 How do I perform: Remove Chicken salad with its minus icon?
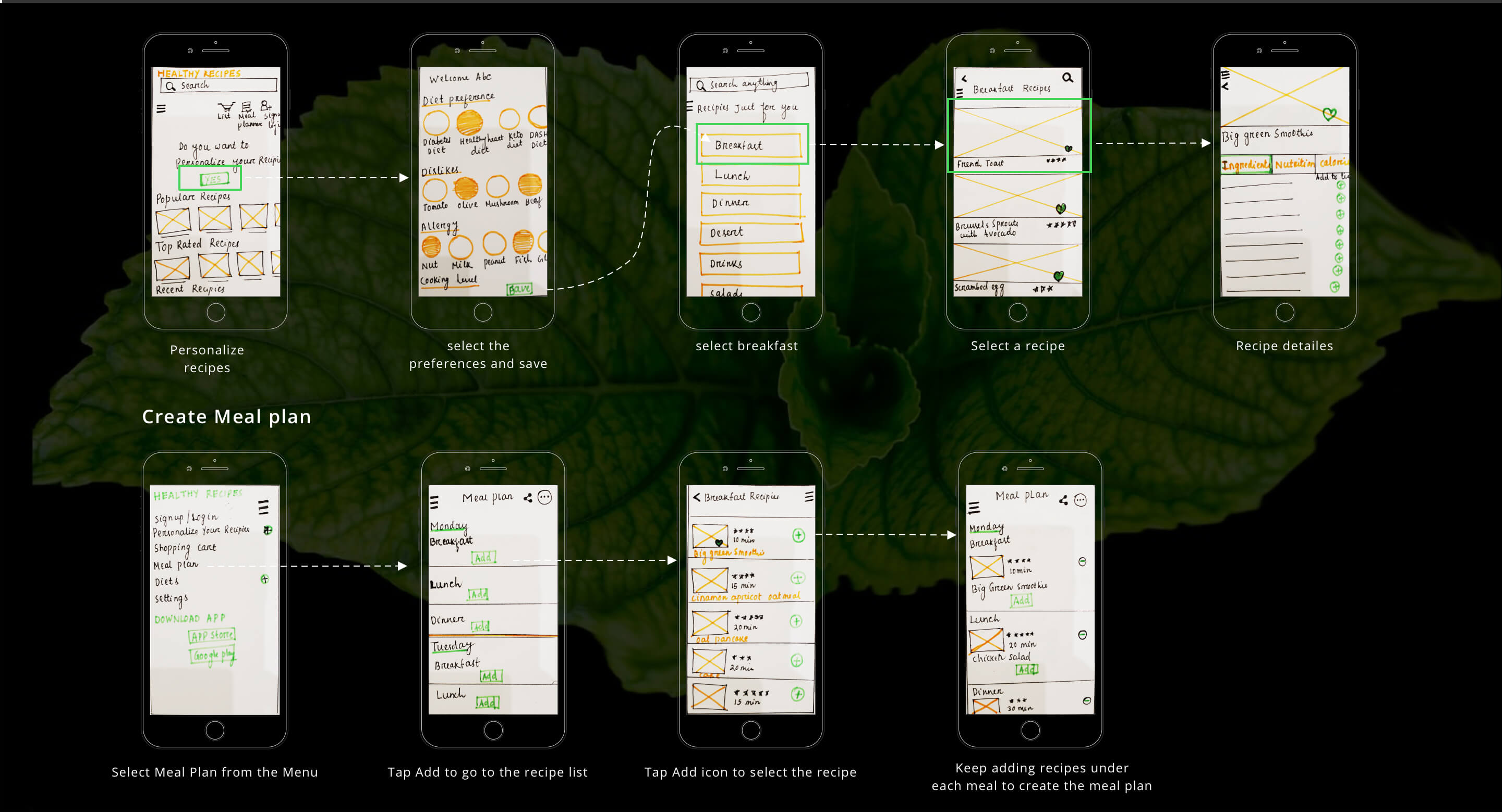pos(1082,635)
